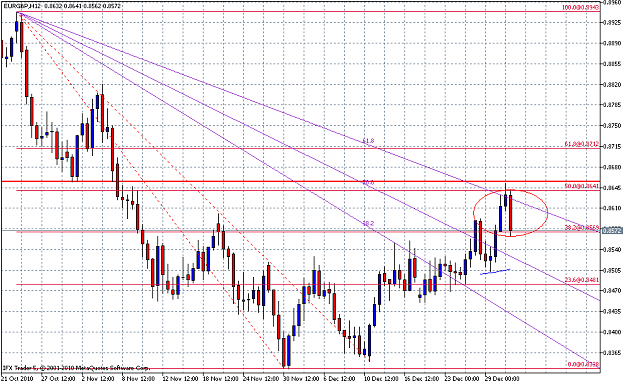
Task: Click the 21 Oct 2010 date label
Action: (x=16, y=378)
